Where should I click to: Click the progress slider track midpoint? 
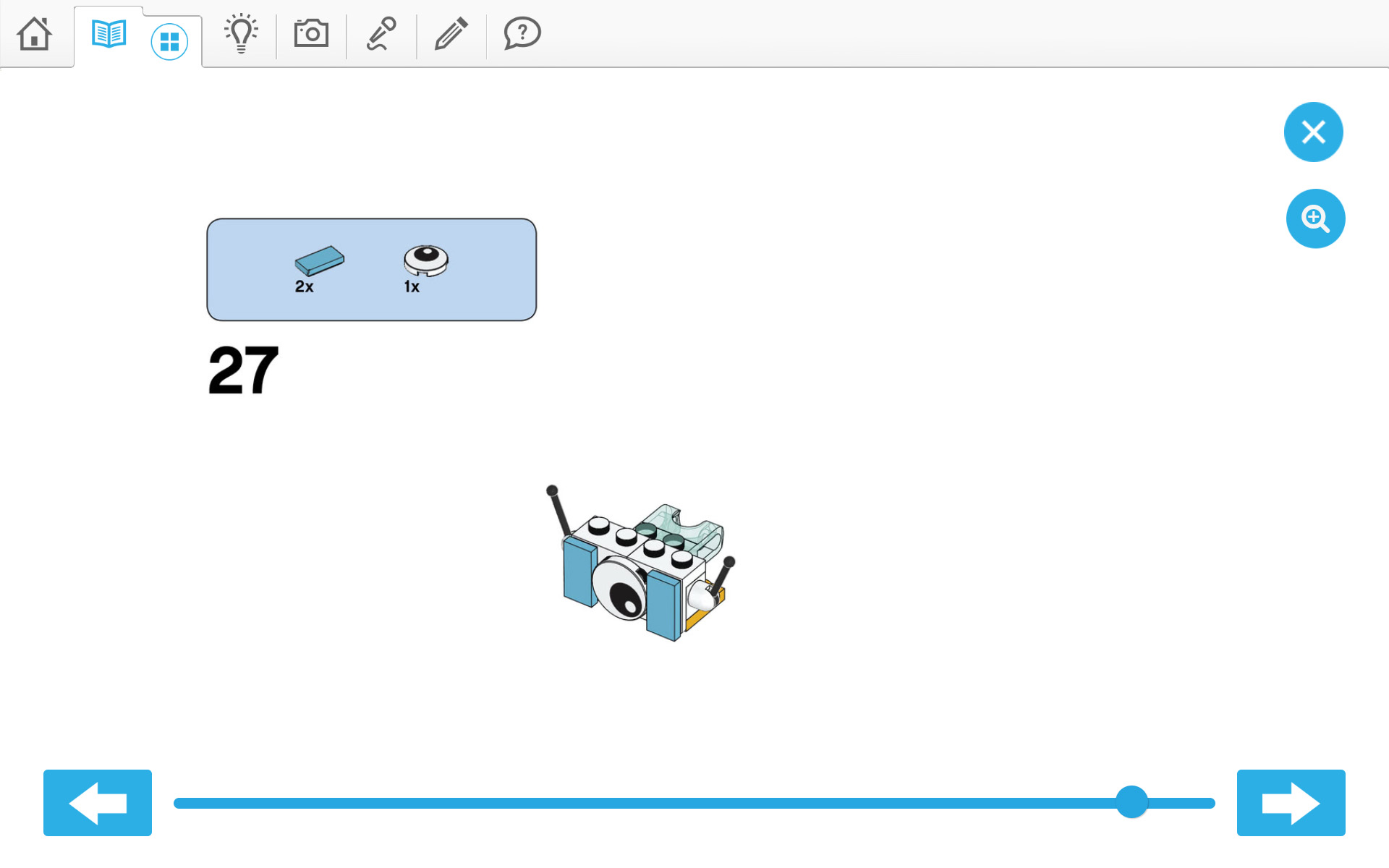click(694, 803)
